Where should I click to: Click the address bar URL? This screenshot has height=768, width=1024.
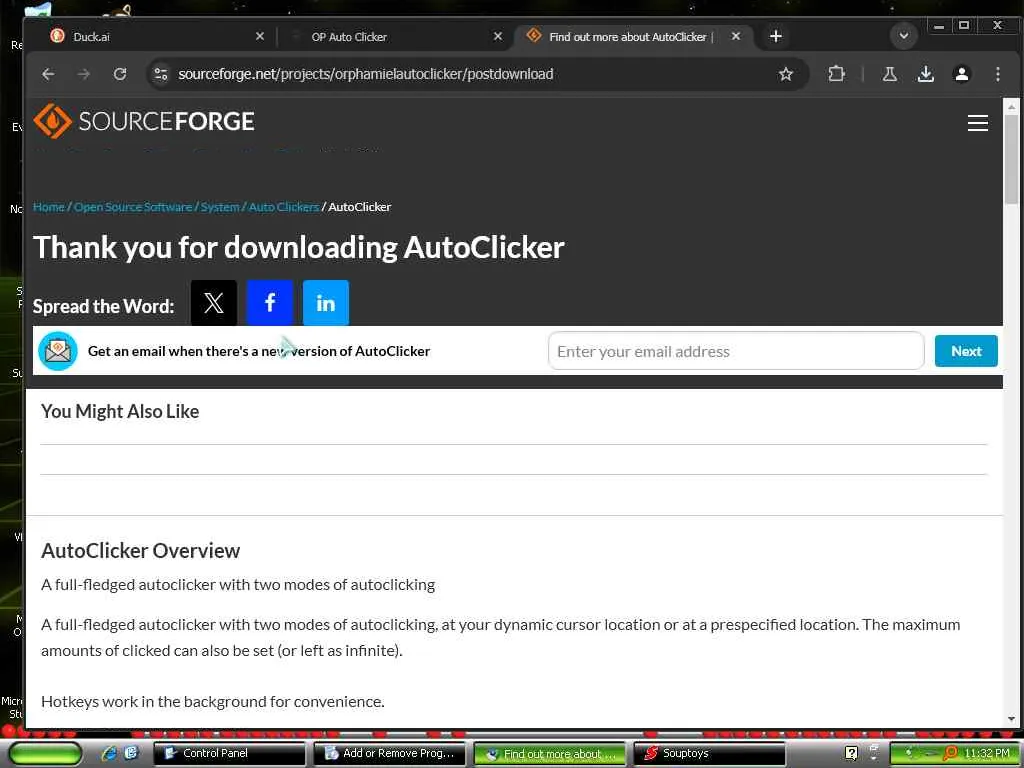pyautogui.click(x=366, y=74)
